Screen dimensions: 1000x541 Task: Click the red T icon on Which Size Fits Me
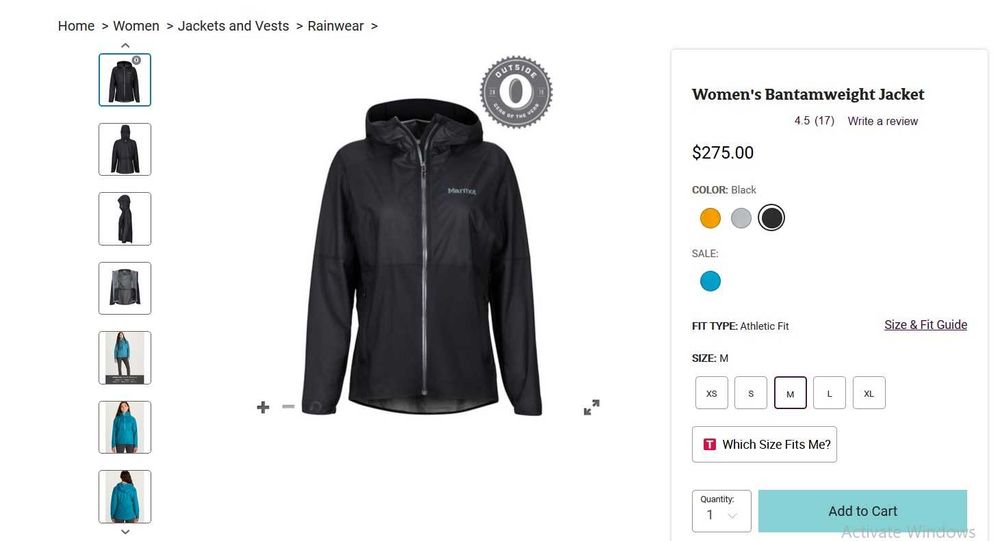(x=709, y=444)
